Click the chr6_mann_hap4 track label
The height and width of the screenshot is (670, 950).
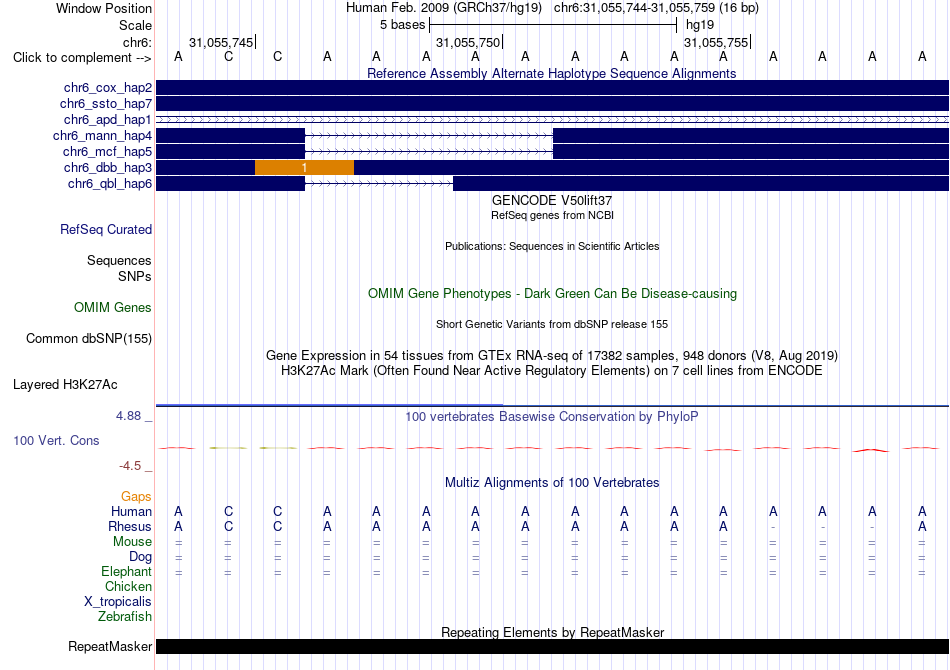[102, 136]
